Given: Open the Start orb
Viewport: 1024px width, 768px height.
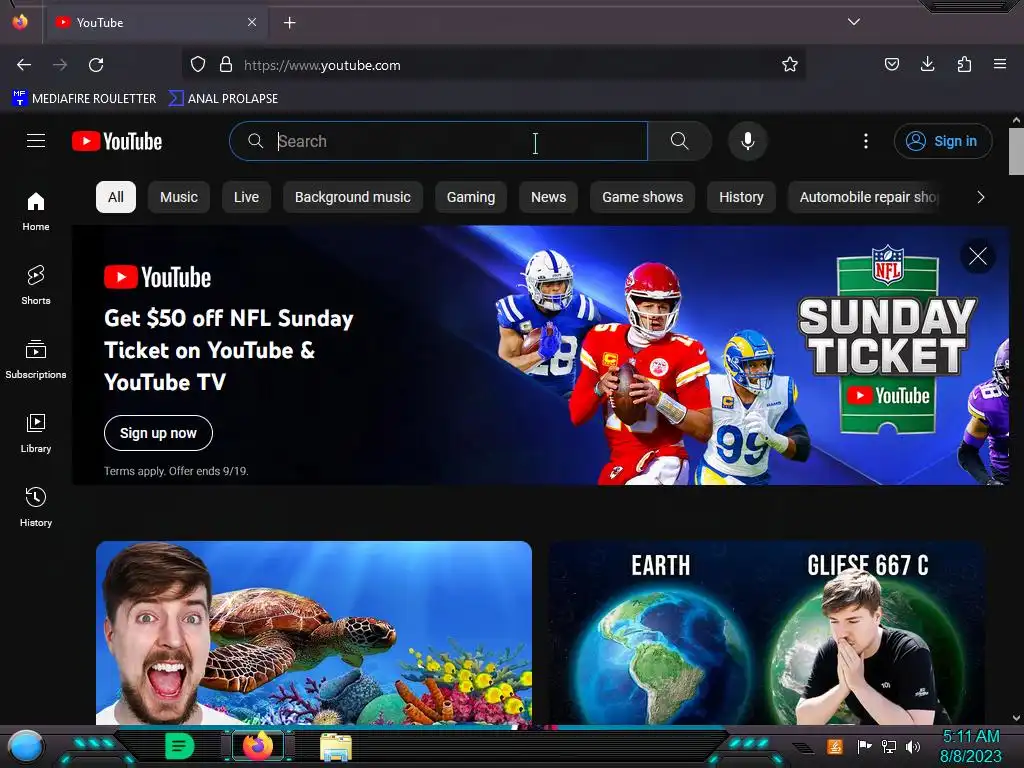Looking at the screenshot, I should point(26,746).
